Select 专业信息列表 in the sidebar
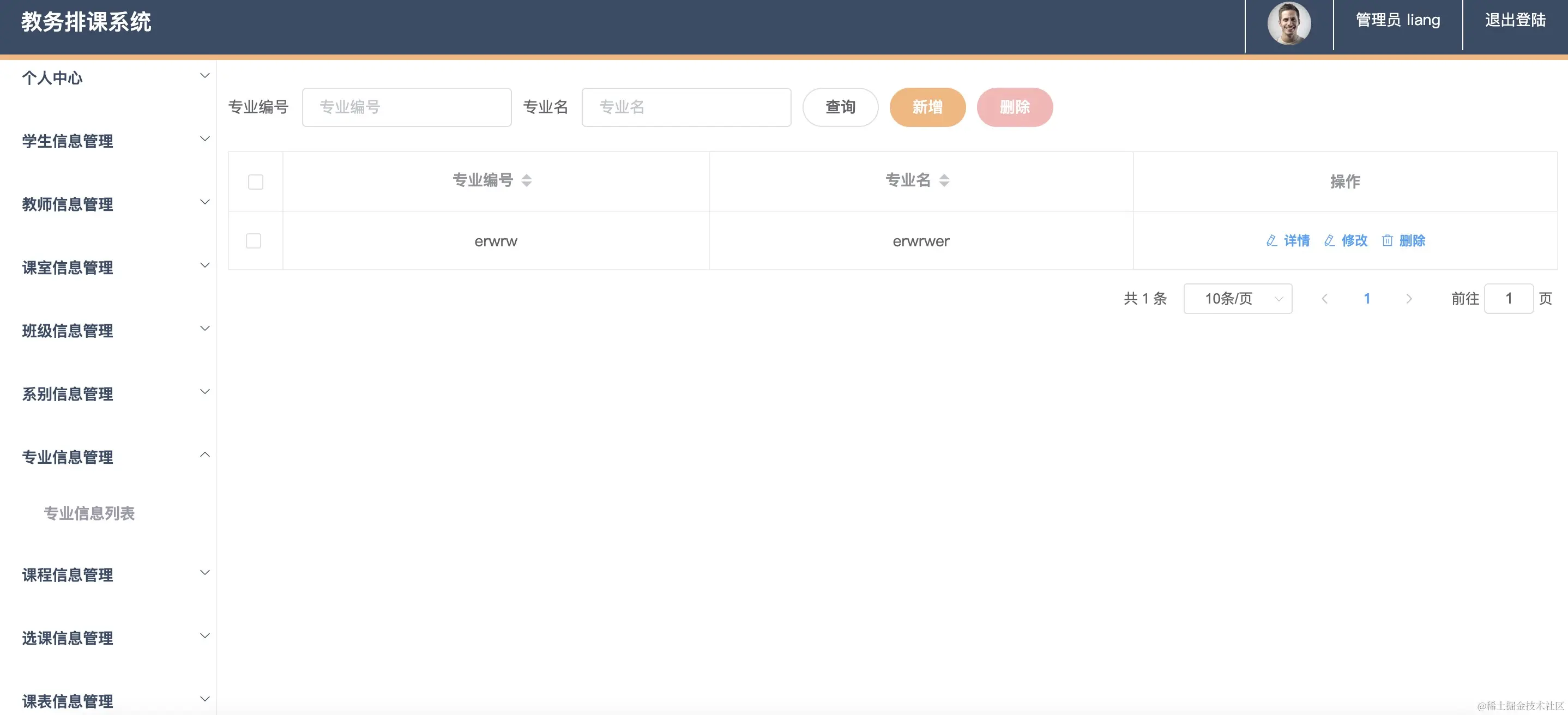This screenshot has width=1568, height=715. click(89, 513)
